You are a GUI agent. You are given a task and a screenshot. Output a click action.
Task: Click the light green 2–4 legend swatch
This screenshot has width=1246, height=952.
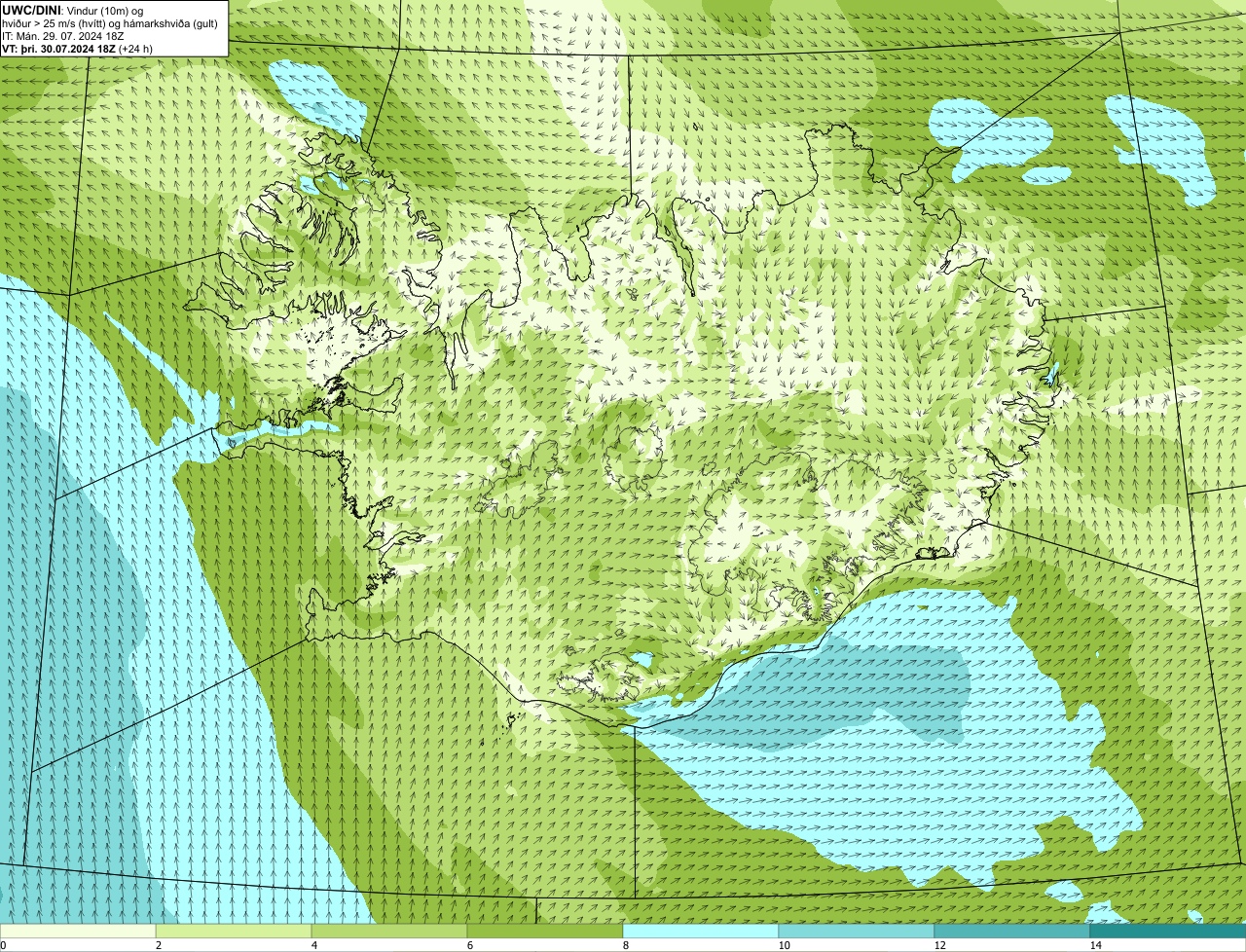pyautogui.click(x=234, y=931)
